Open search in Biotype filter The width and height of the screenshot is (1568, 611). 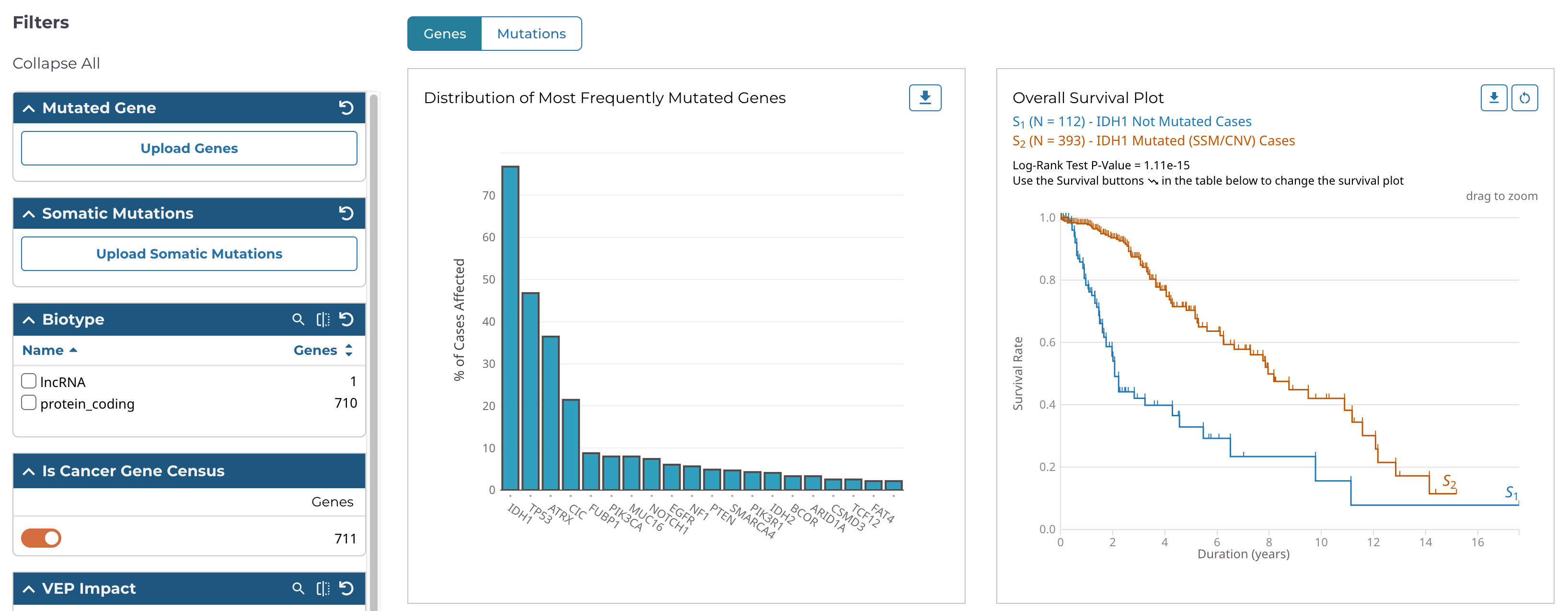(298, 319)
